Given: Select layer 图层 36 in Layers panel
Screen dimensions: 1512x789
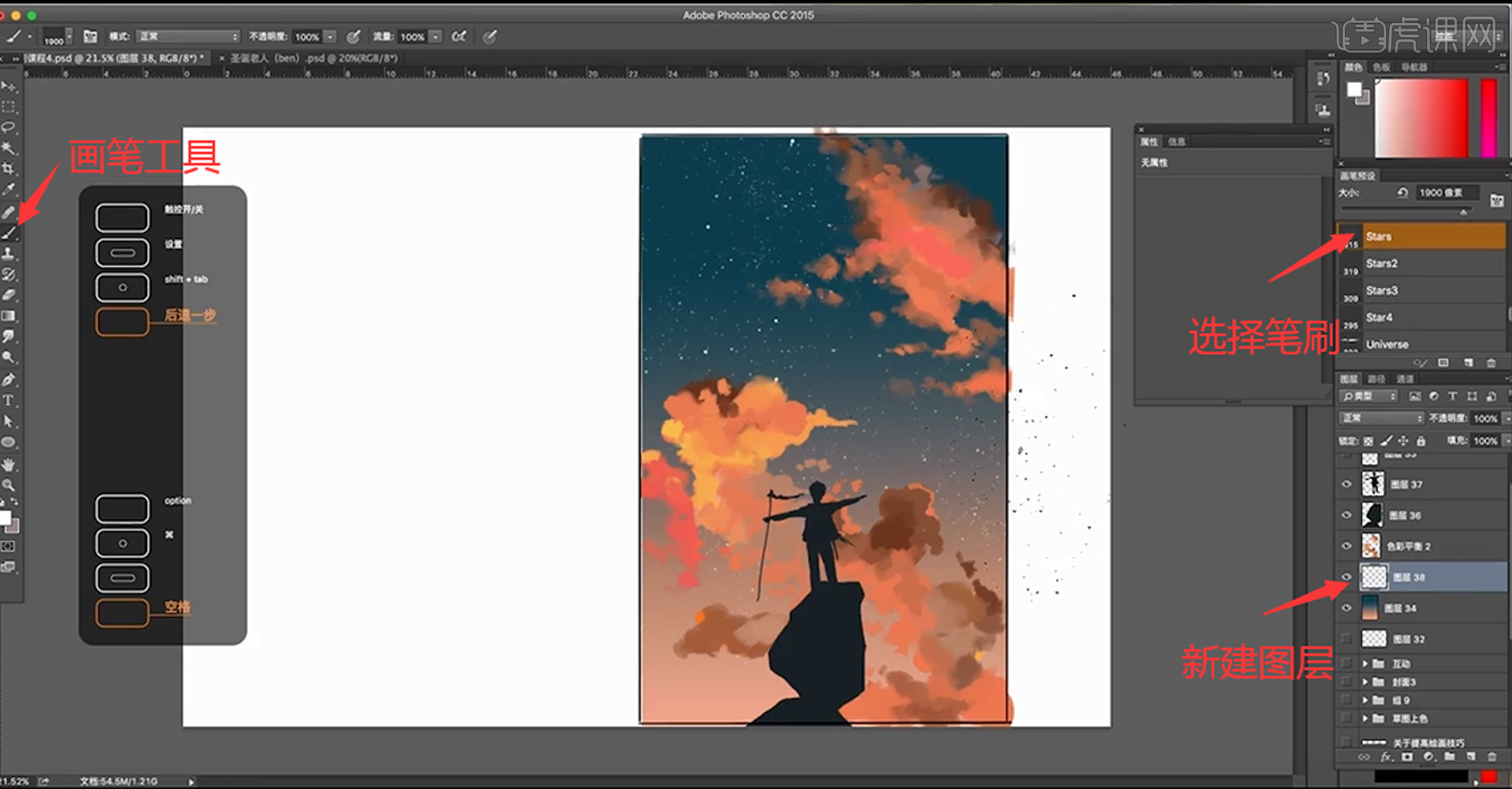Looking at the screenshot, I should [x=1423, y=515].
